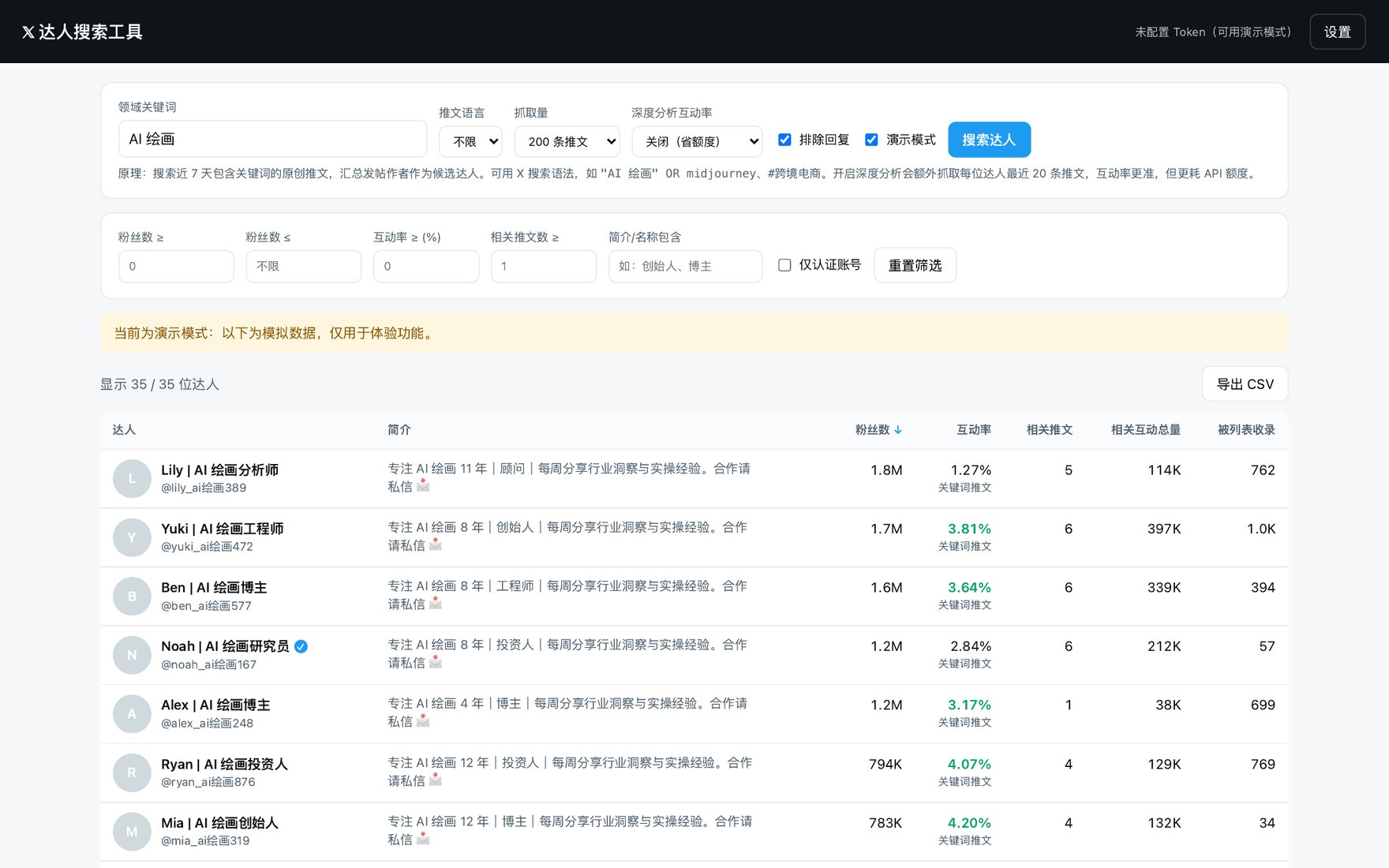Click the 导出 CSV button
This screenshot has width=1389, height=868.
1245,384
